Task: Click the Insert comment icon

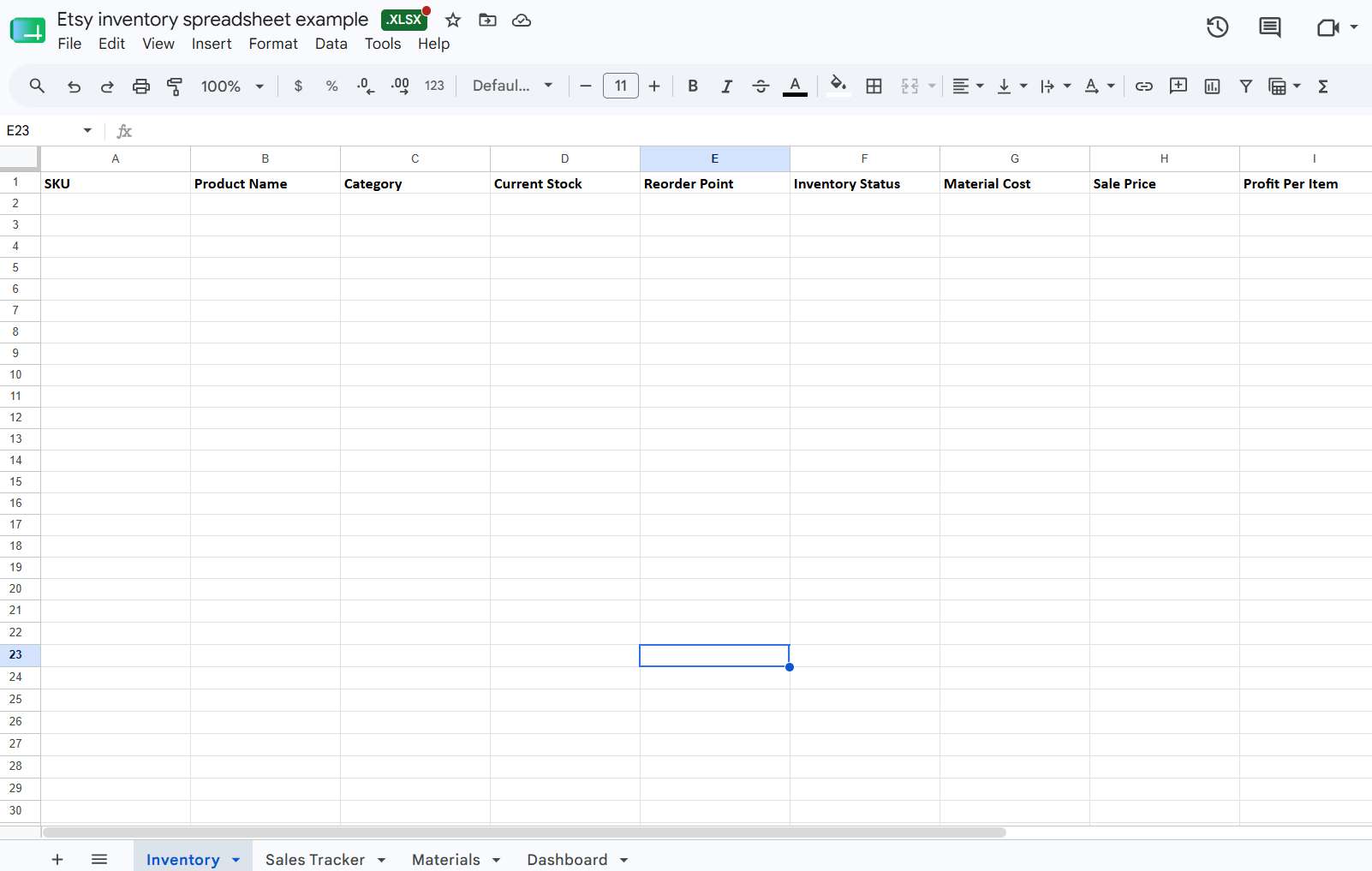Action: point(1178,86)
